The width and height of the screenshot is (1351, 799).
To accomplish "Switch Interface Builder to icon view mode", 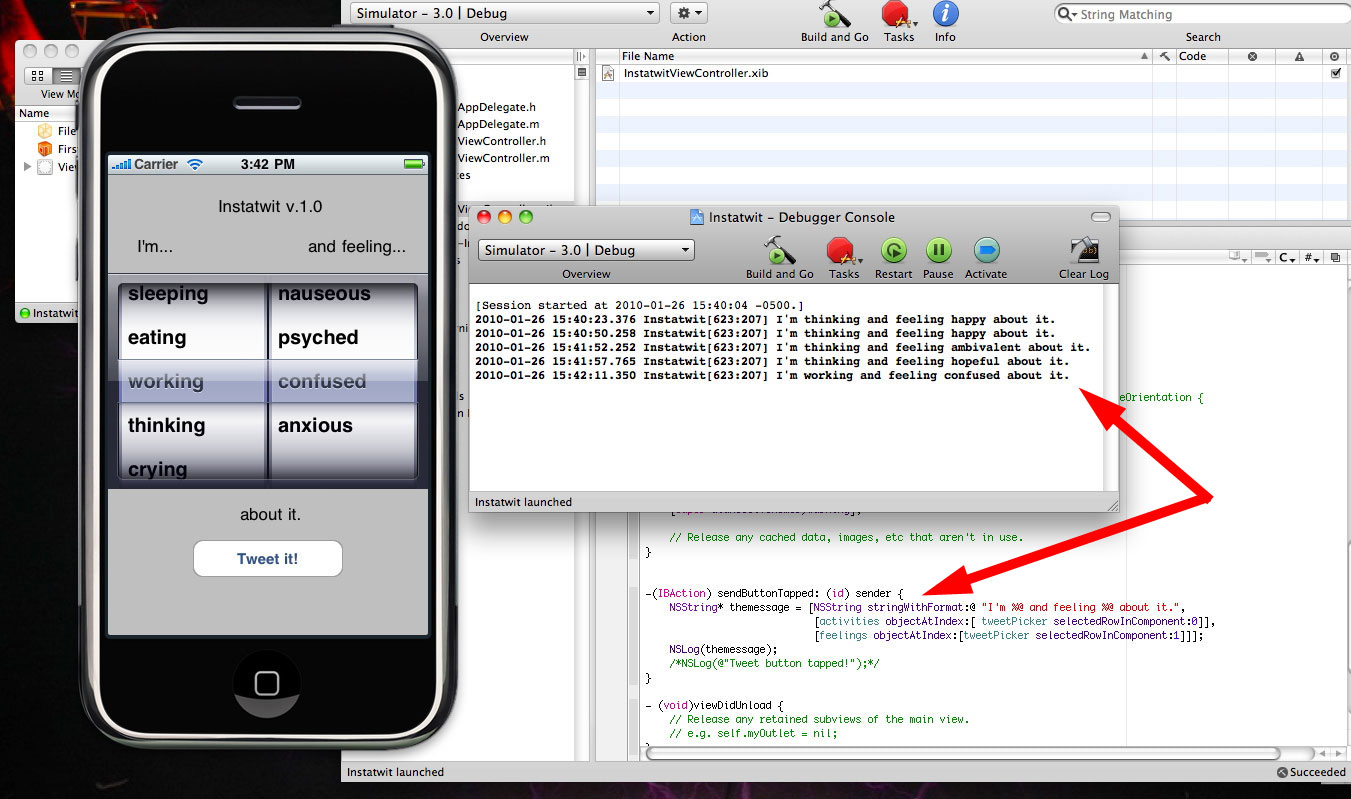I will coord(38,76).
